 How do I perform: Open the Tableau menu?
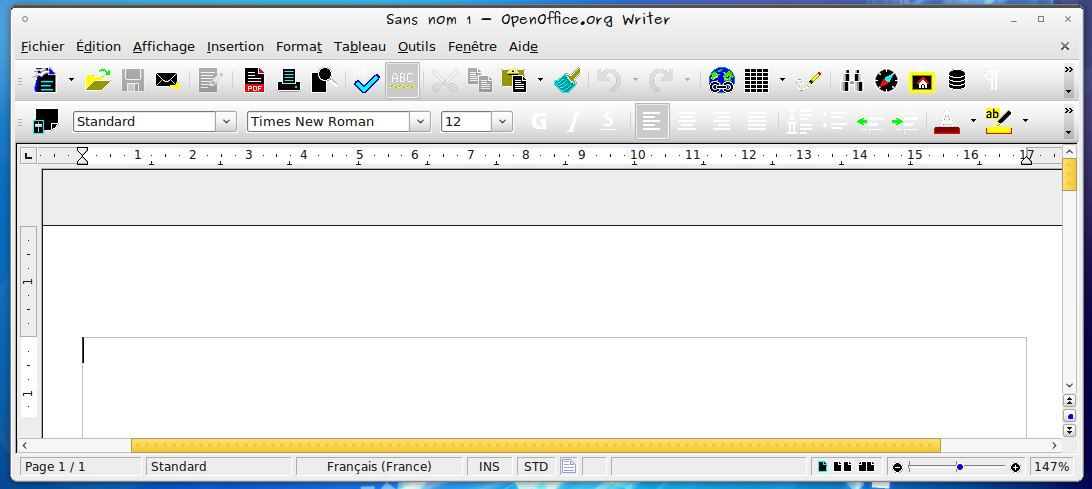pos(359,47)
